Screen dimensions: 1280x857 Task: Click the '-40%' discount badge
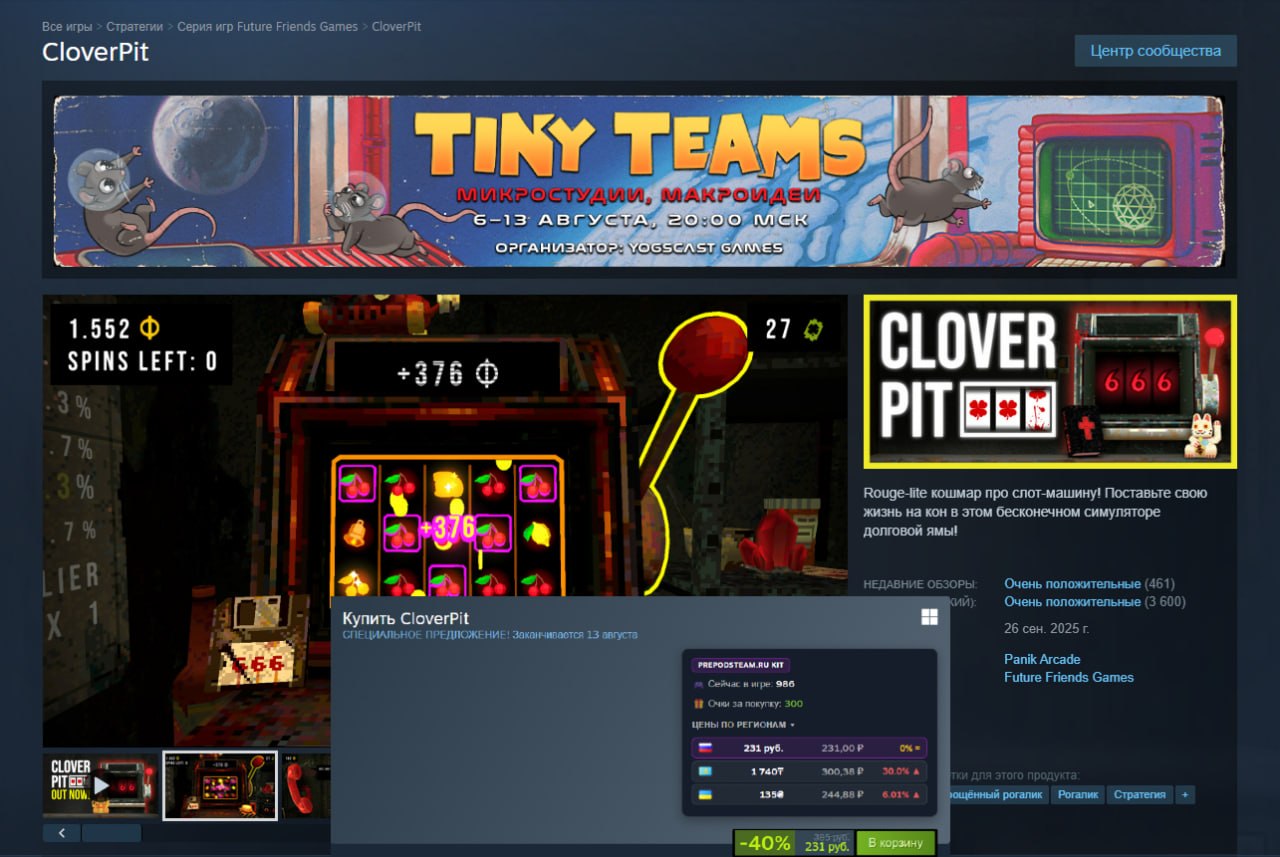(765, 843)
